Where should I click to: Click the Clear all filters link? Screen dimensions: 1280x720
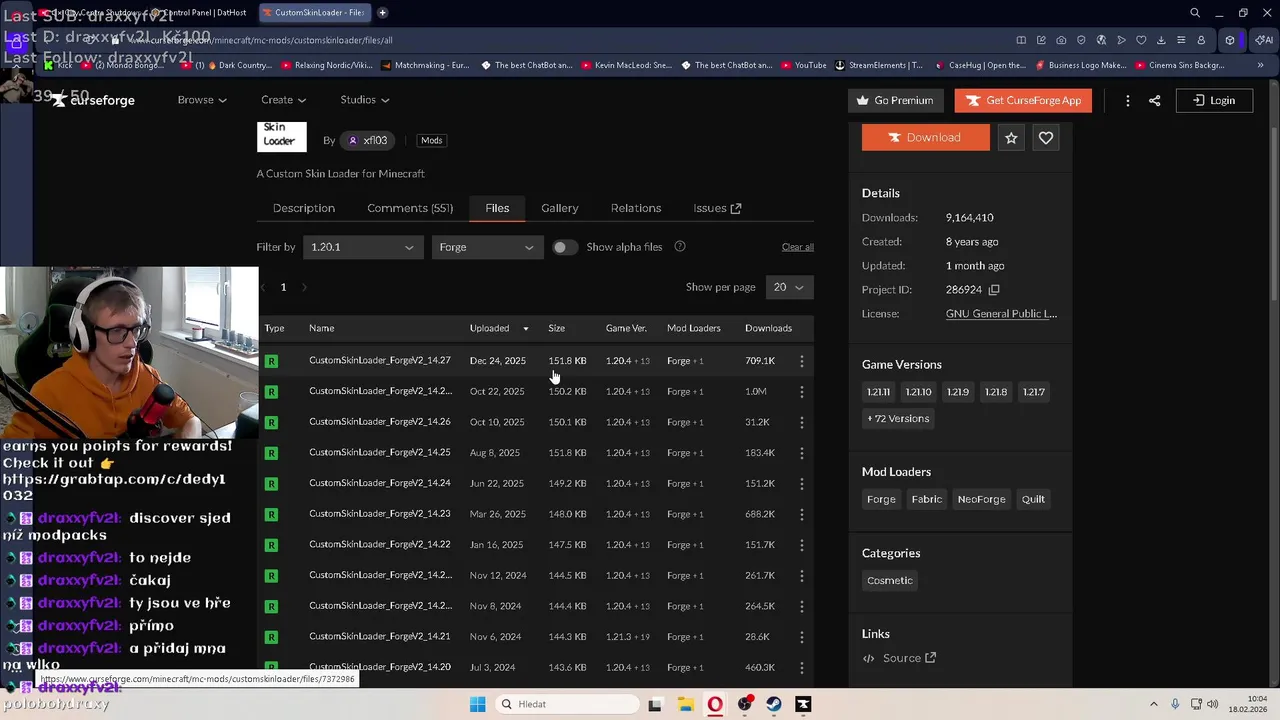tap(798, 247)
